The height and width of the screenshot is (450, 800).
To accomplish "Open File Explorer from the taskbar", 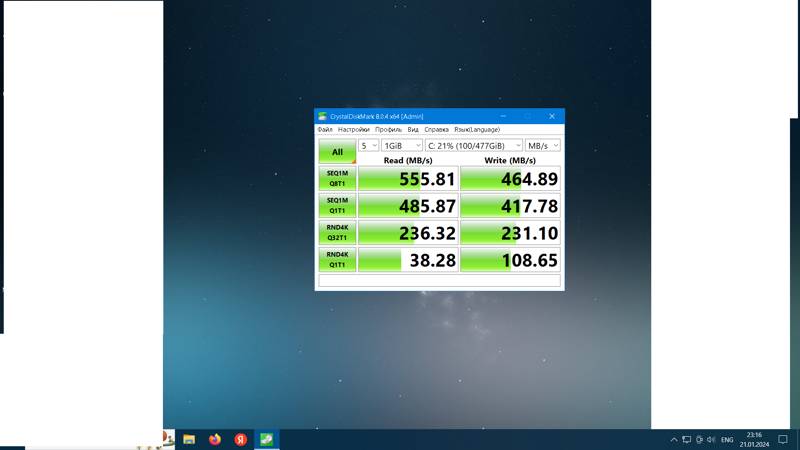I will (x=189, y=439).
